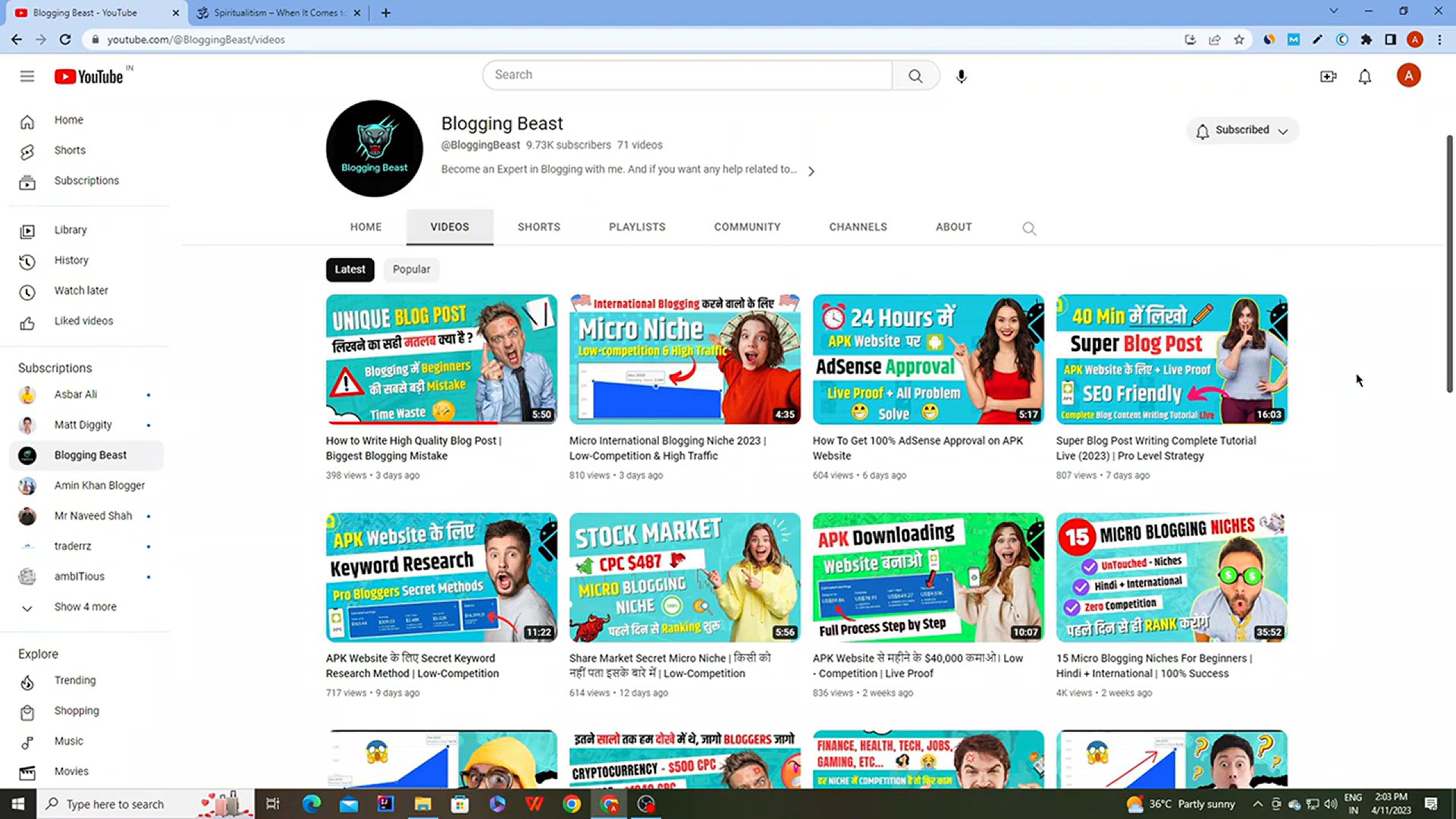Open Subscriptions in sidebar

point(86,181)
